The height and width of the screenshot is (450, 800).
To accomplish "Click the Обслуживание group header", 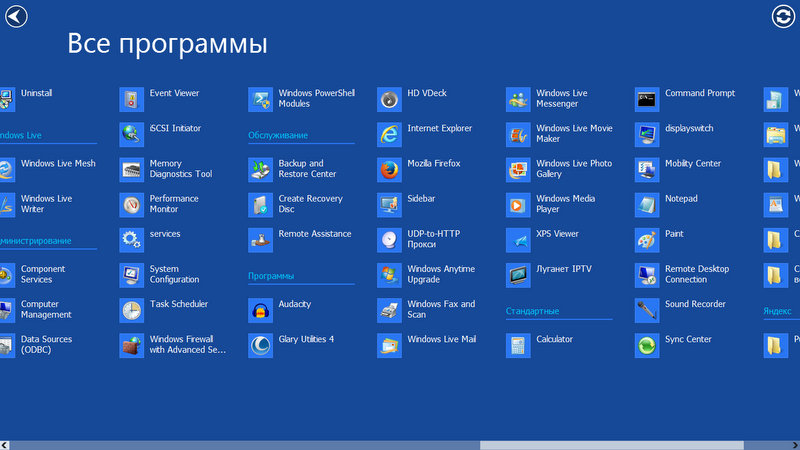I will 278,135.
